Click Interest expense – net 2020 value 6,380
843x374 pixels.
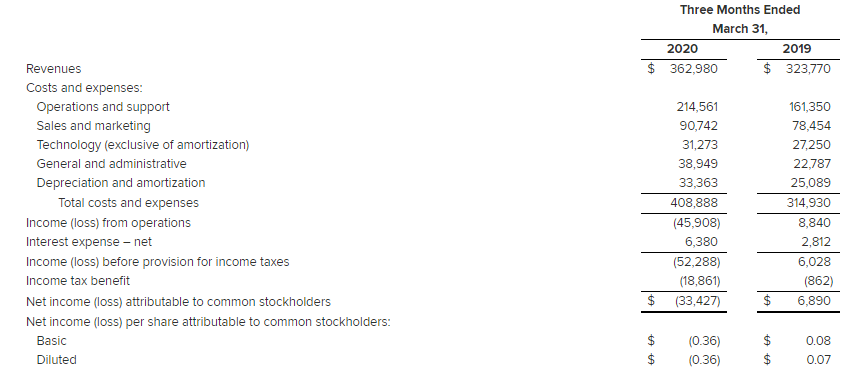click(x=701, y=242)
